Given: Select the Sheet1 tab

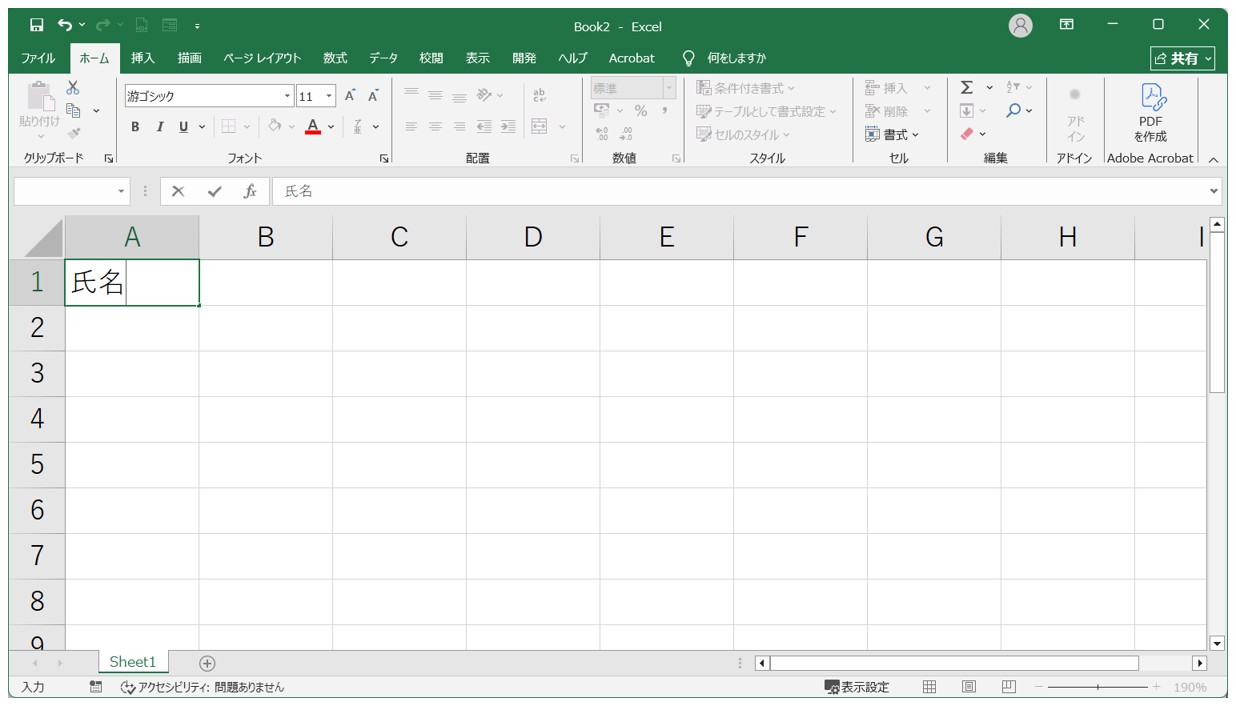Looking at the screenshot, I should [x=133, y=662].
